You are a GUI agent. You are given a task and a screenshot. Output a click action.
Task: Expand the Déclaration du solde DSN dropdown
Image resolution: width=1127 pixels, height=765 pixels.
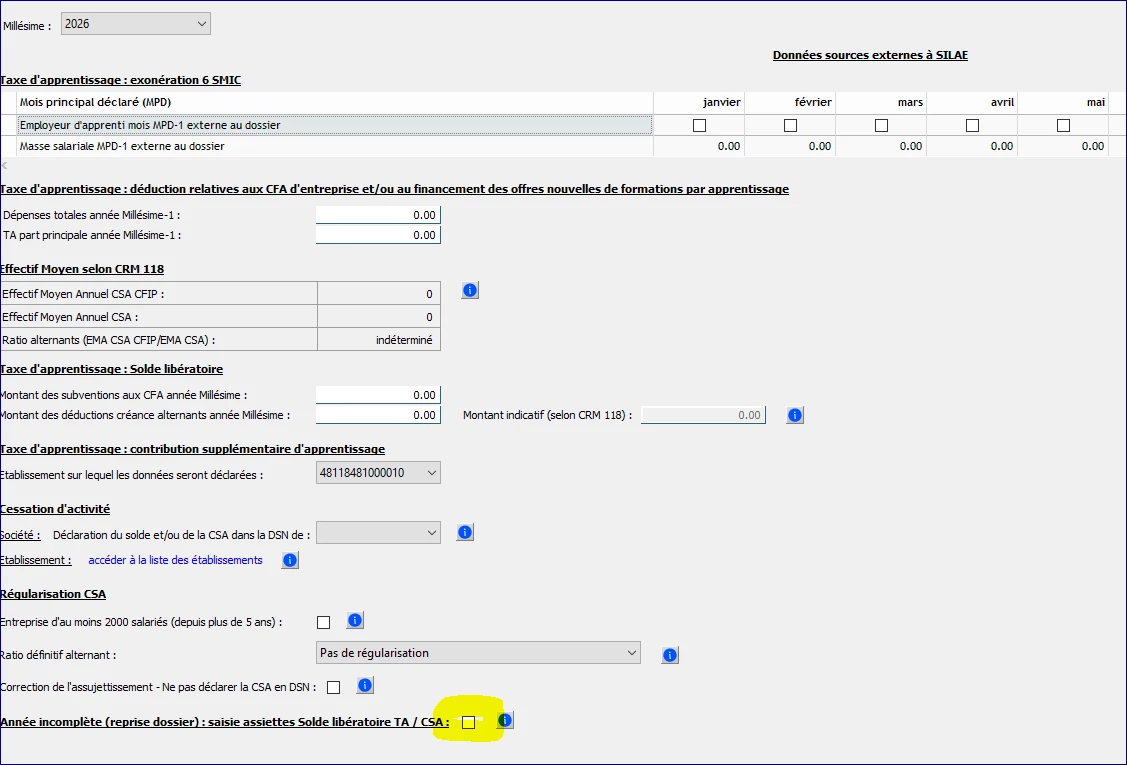coord(378,533)
